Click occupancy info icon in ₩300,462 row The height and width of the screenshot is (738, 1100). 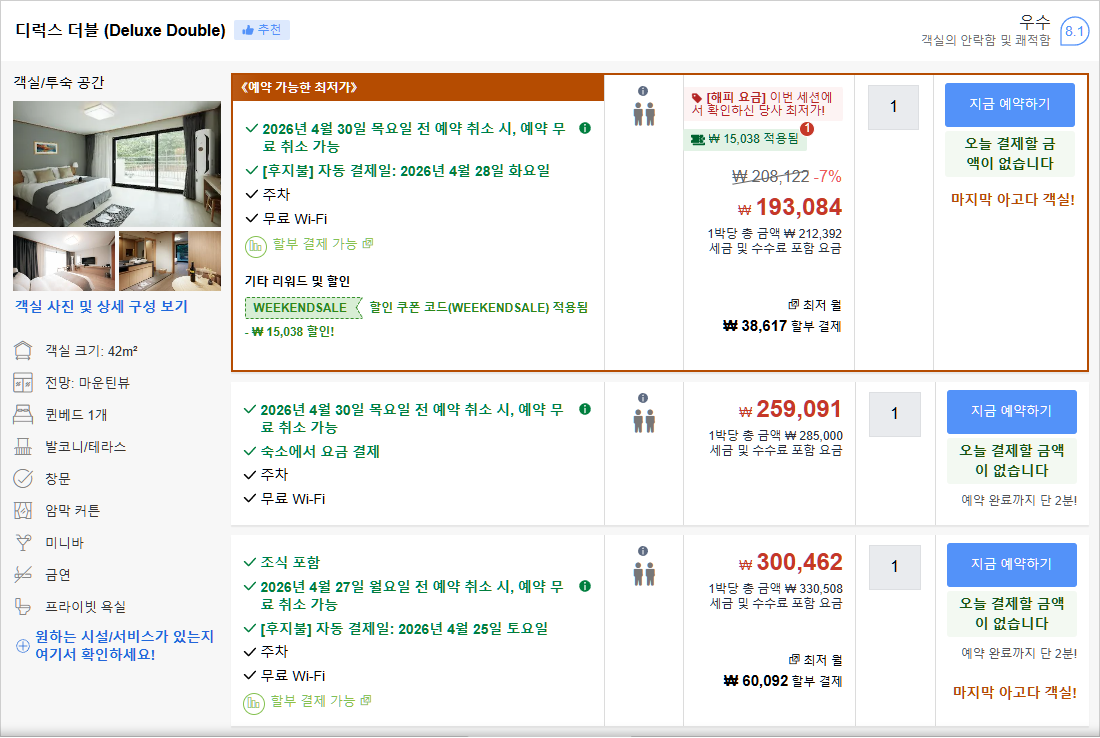click(643, 551)
